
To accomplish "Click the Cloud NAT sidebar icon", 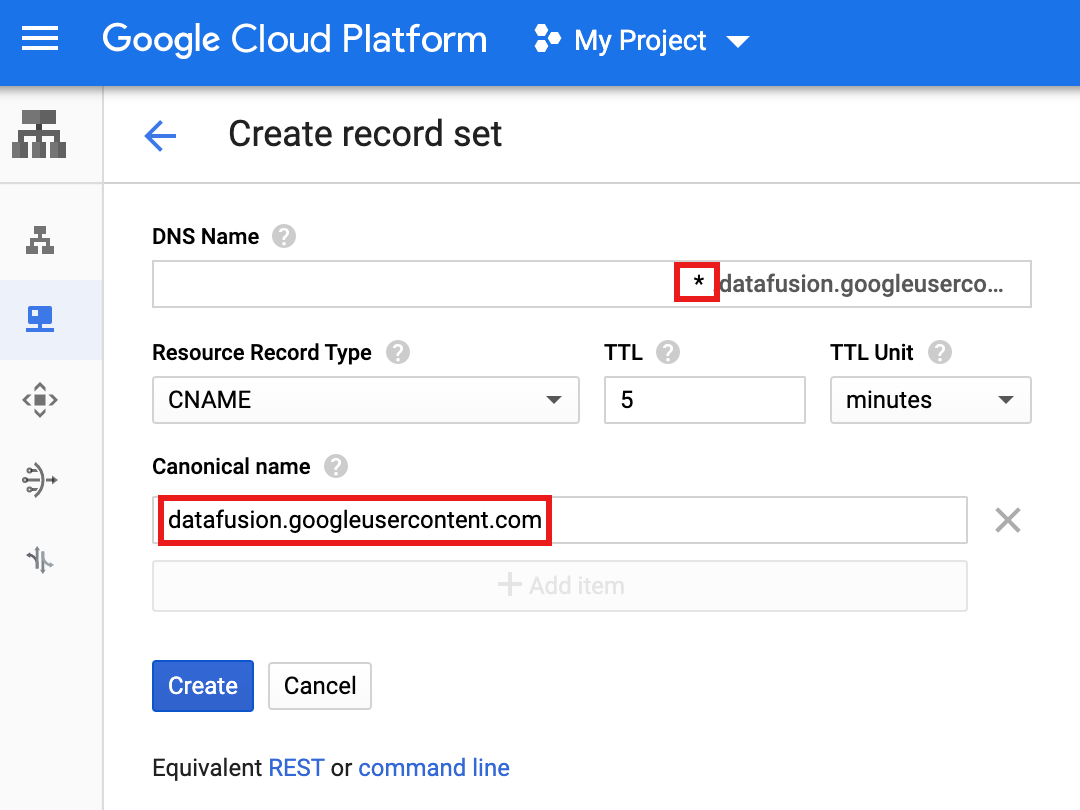I will point(40,480).
